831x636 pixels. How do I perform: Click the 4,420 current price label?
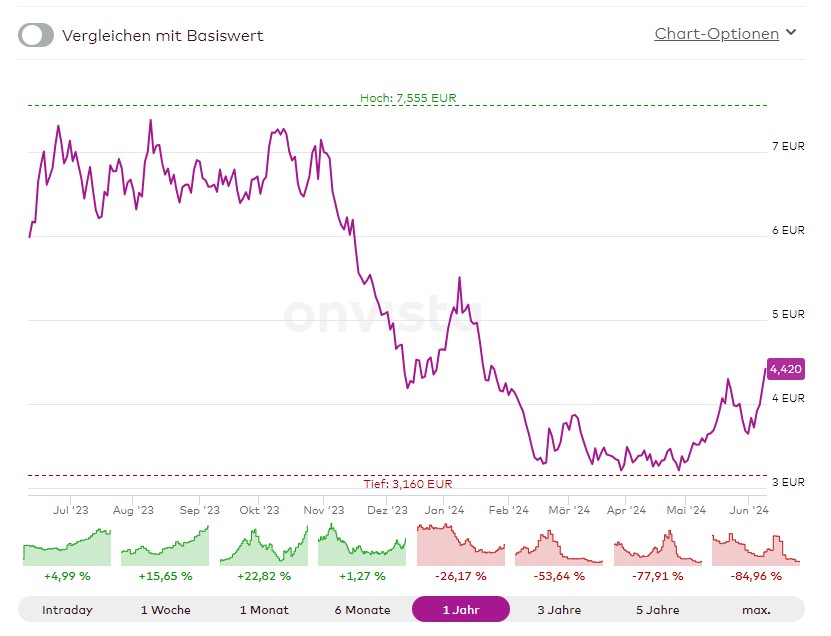(x=785, y=369)
